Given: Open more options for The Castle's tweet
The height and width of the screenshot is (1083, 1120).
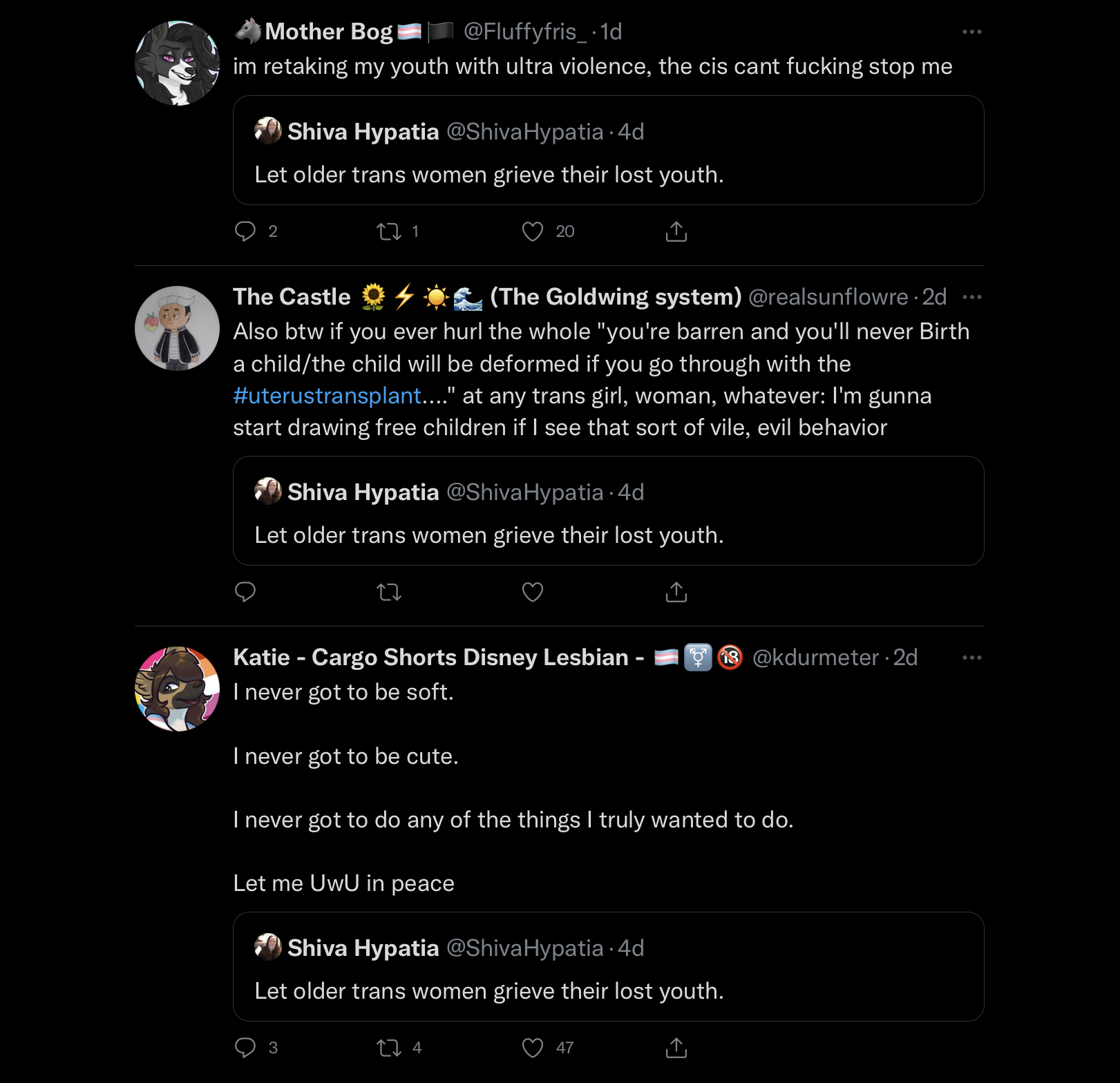Looking at the screenshot, I should coord(972,297).
